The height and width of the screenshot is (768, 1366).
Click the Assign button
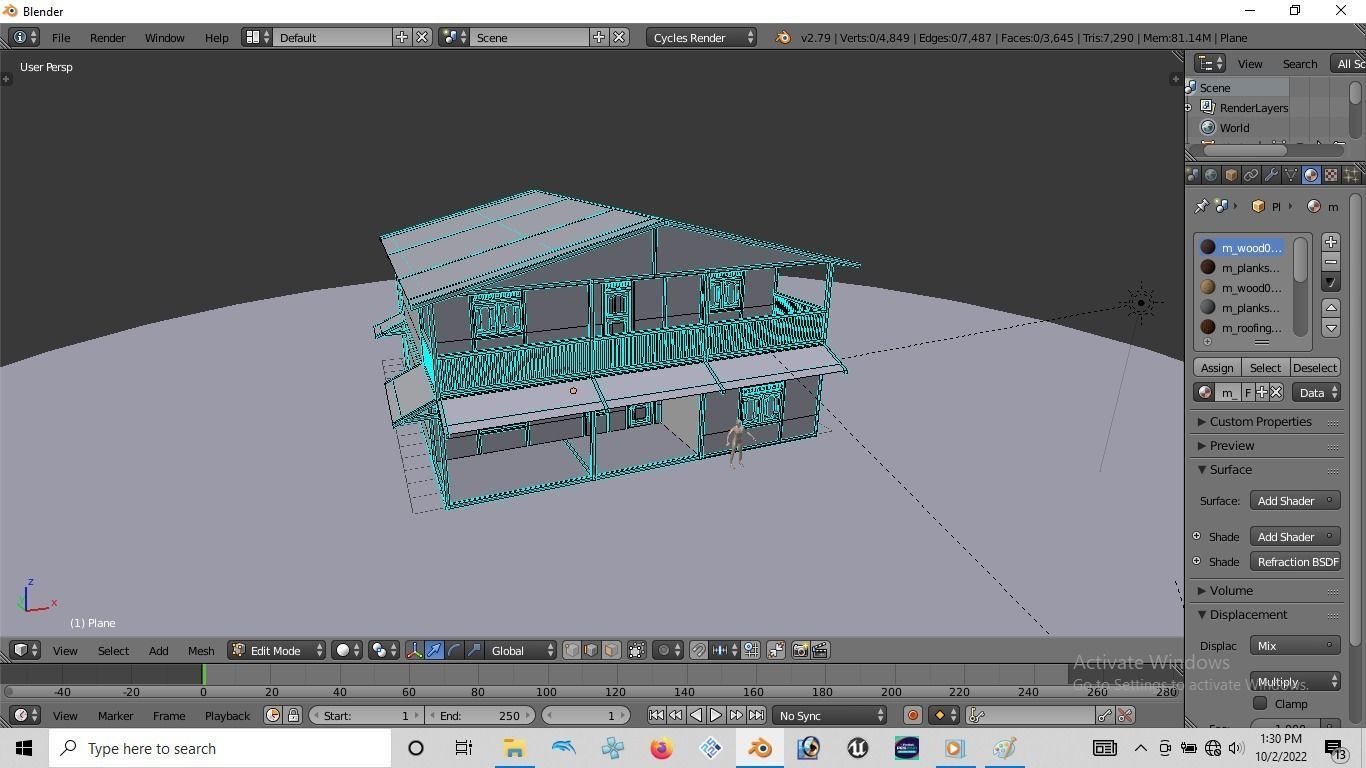[x=1217, y=368]
